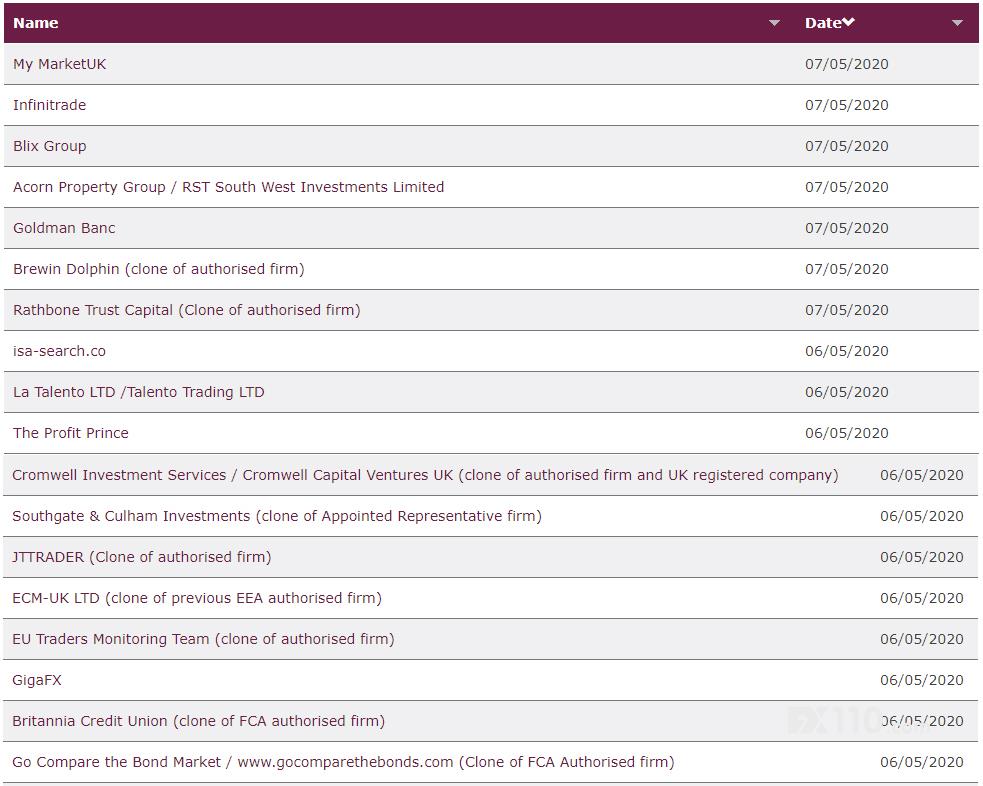Image resolution: width=983 pixels, height=786 pixels.
Task: Open the My MarketUK warning entry
Action: [x=60, y=64]
